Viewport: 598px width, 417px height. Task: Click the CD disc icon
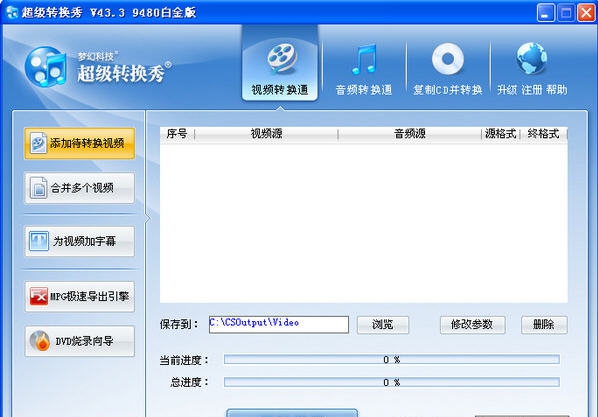(448, 59)
